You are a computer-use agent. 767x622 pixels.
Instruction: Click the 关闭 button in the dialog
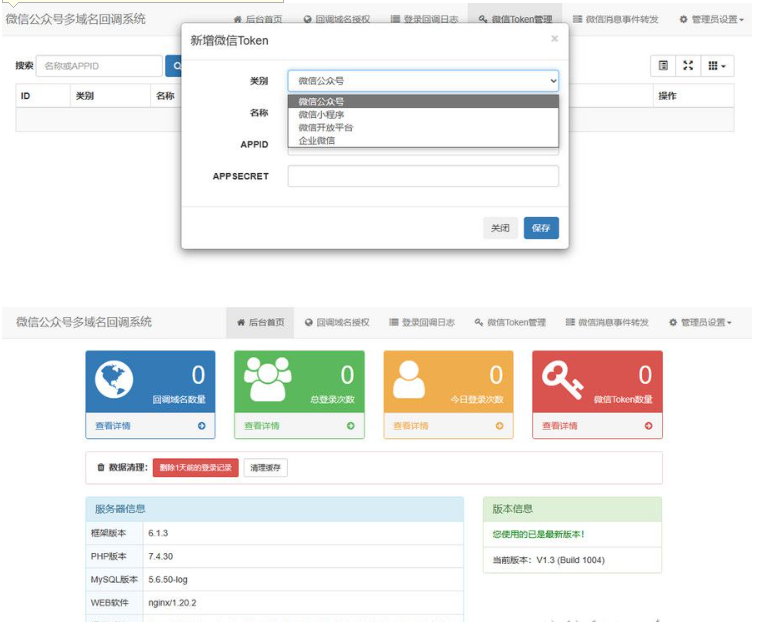click(500, 228)
